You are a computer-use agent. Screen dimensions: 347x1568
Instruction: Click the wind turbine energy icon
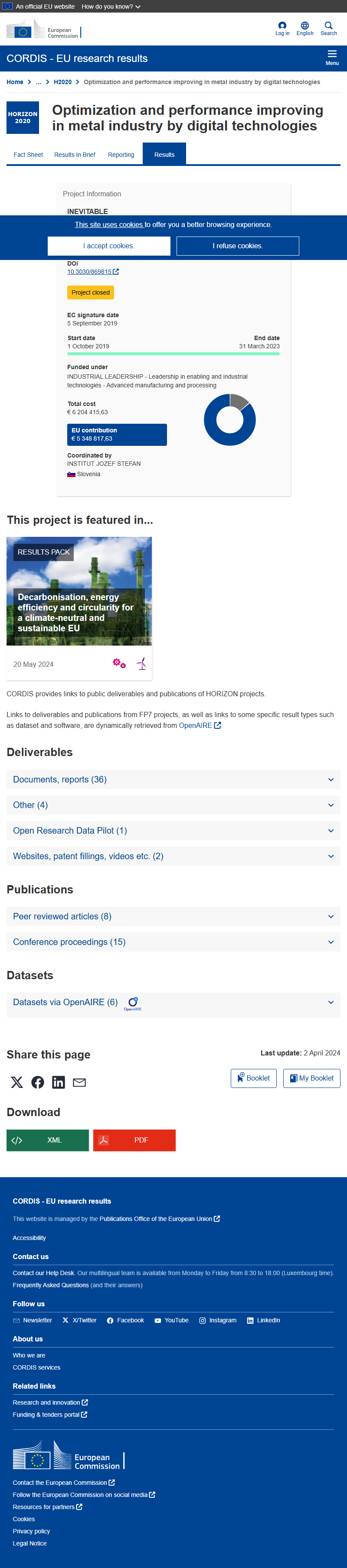[141, 663]
